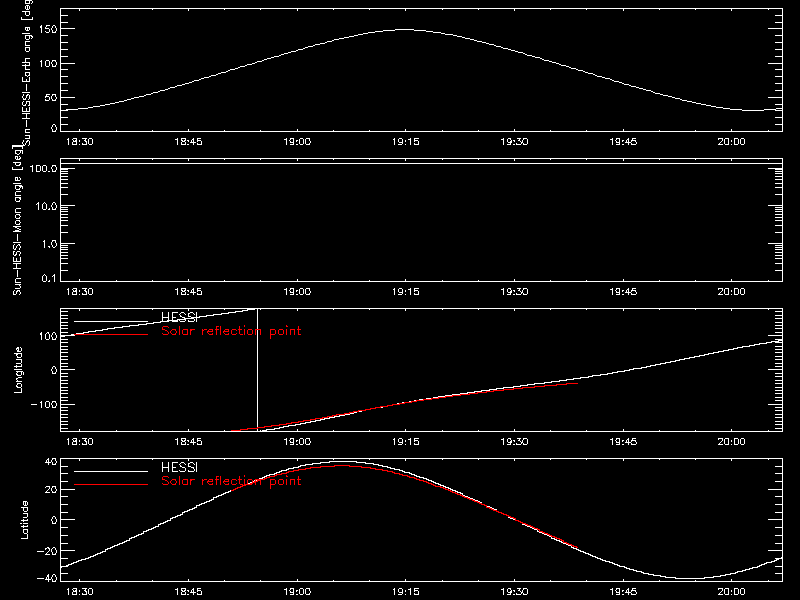
Task: Click the 20 tick on Latitude axis
Action: [51, 490]
